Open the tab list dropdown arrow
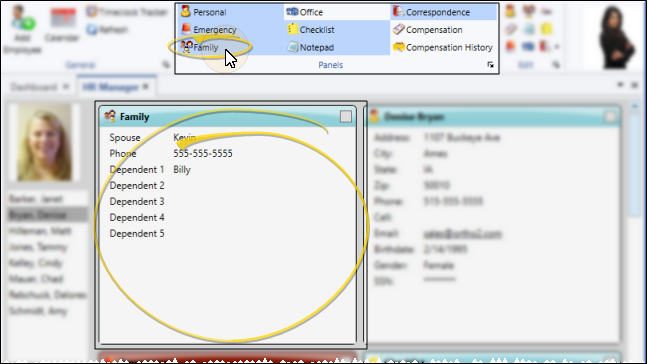 pos(620,85)
